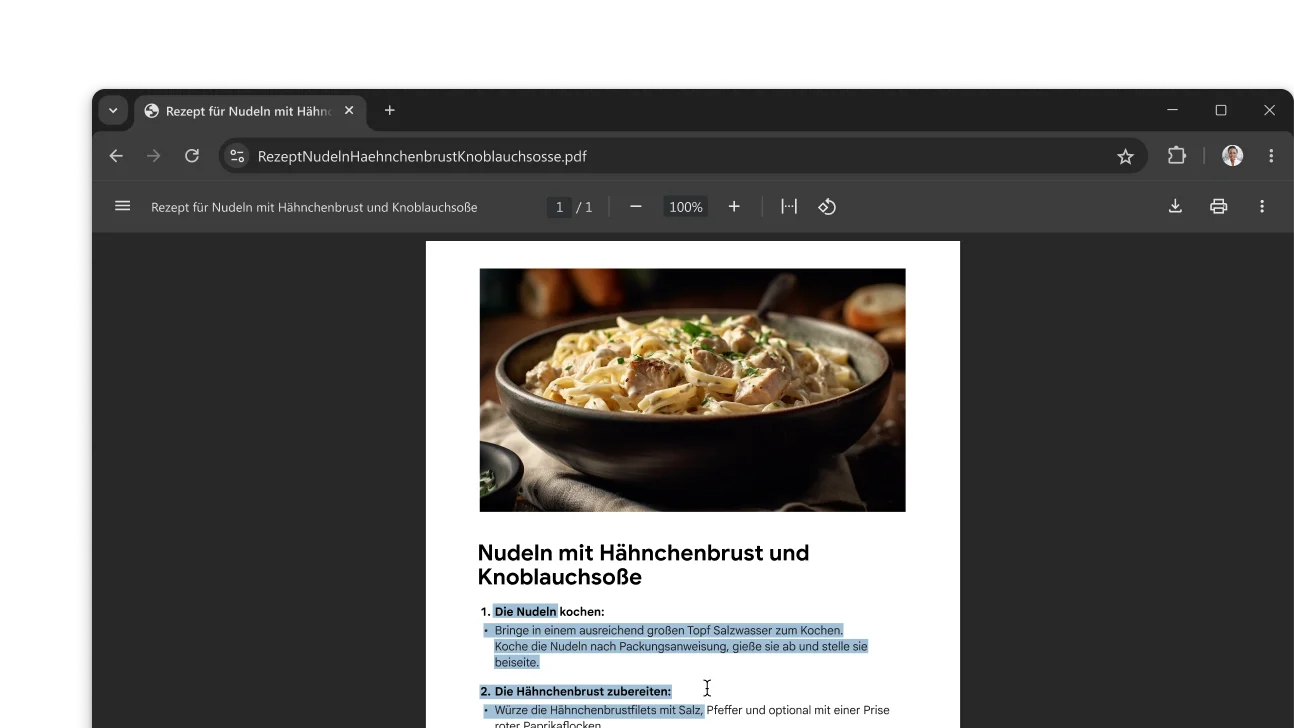Click the page number input field
Image resolution: width=1294 pixels, height=728 pixels.
[x=559, y=206]
